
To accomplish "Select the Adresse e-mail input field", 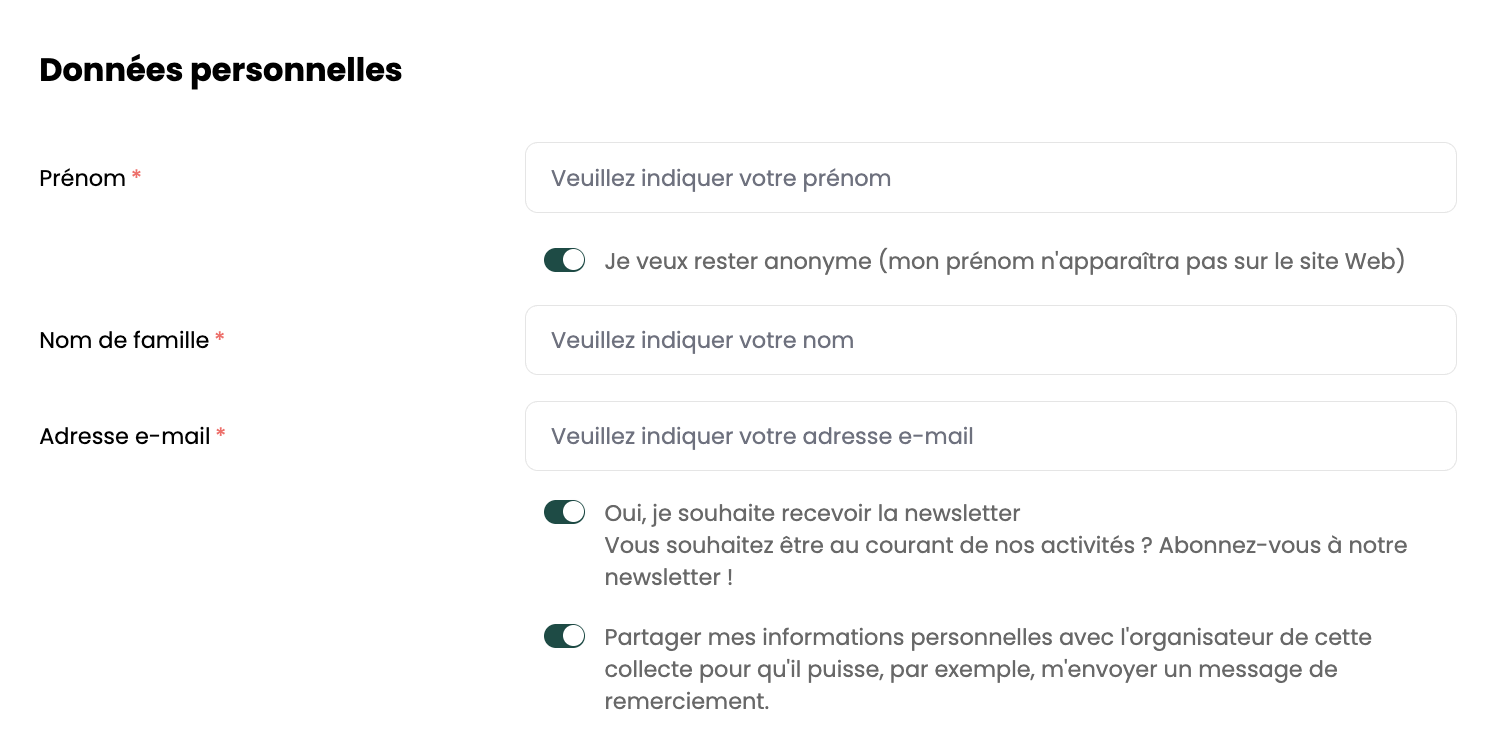I will [x=990, y=436].
